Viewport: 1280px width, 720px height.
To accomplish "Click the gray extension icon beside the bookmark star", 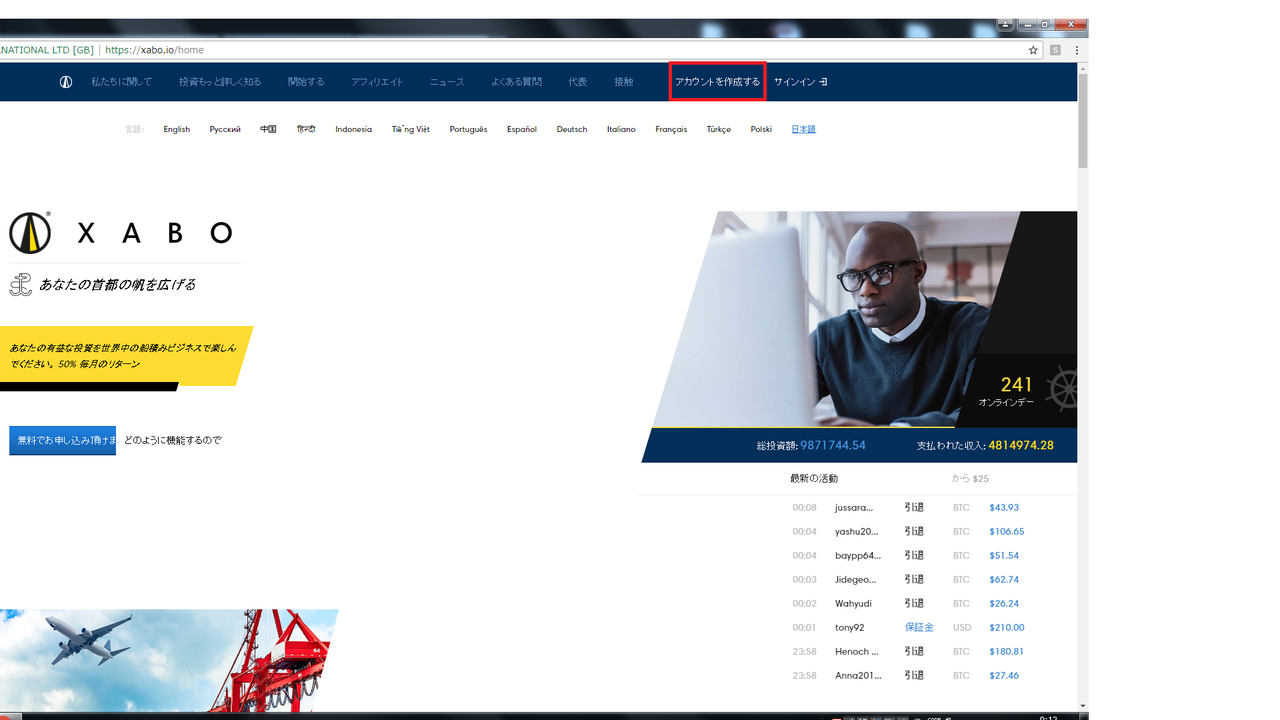I will (x=1055, y=50).
